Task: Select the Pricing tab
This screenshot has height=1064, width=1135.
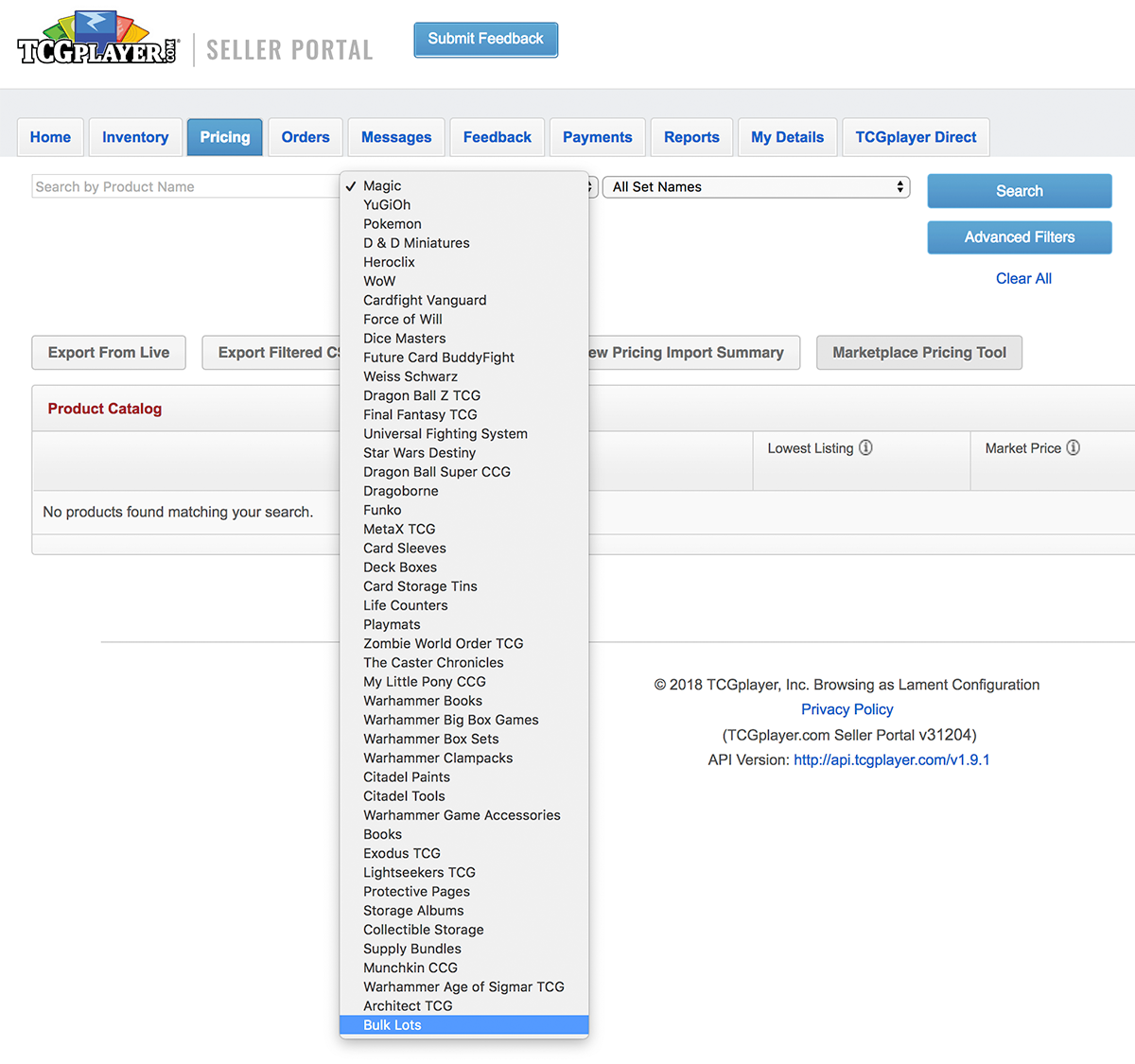Action: coord(225,137)
